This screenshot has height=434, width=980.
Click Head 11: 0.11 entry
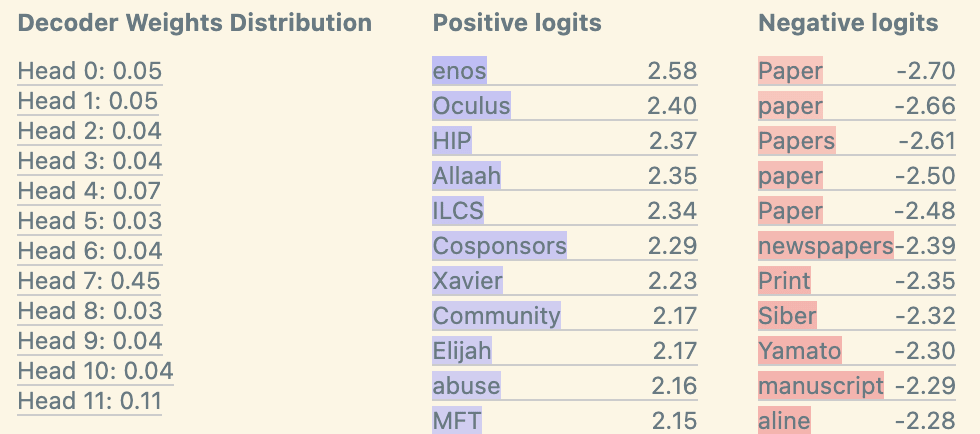point(89,401)
